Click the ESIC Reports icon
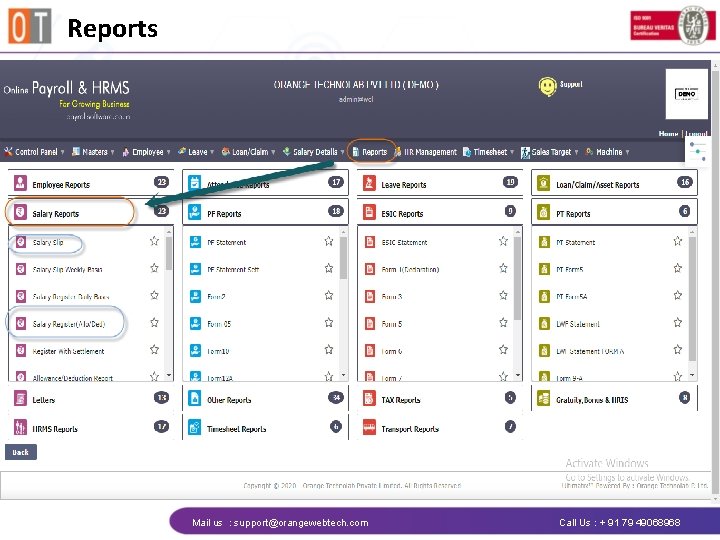 369,212
